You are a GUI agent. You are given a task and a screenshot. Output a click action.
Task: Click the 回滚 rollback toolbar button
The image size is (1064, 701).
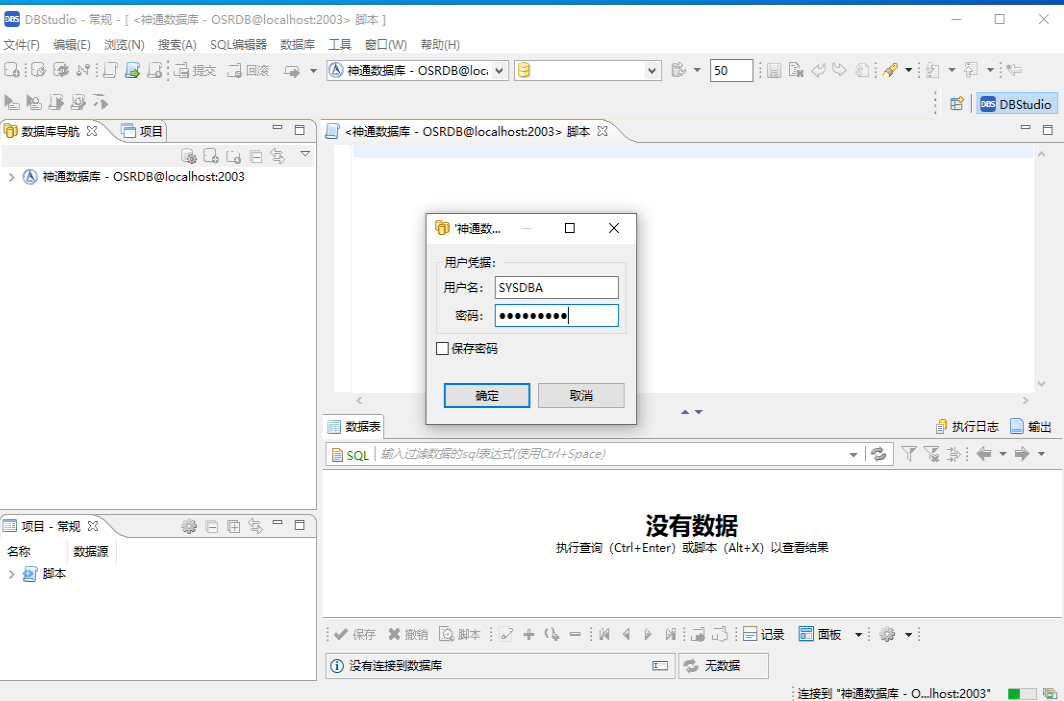pos(248,71)
